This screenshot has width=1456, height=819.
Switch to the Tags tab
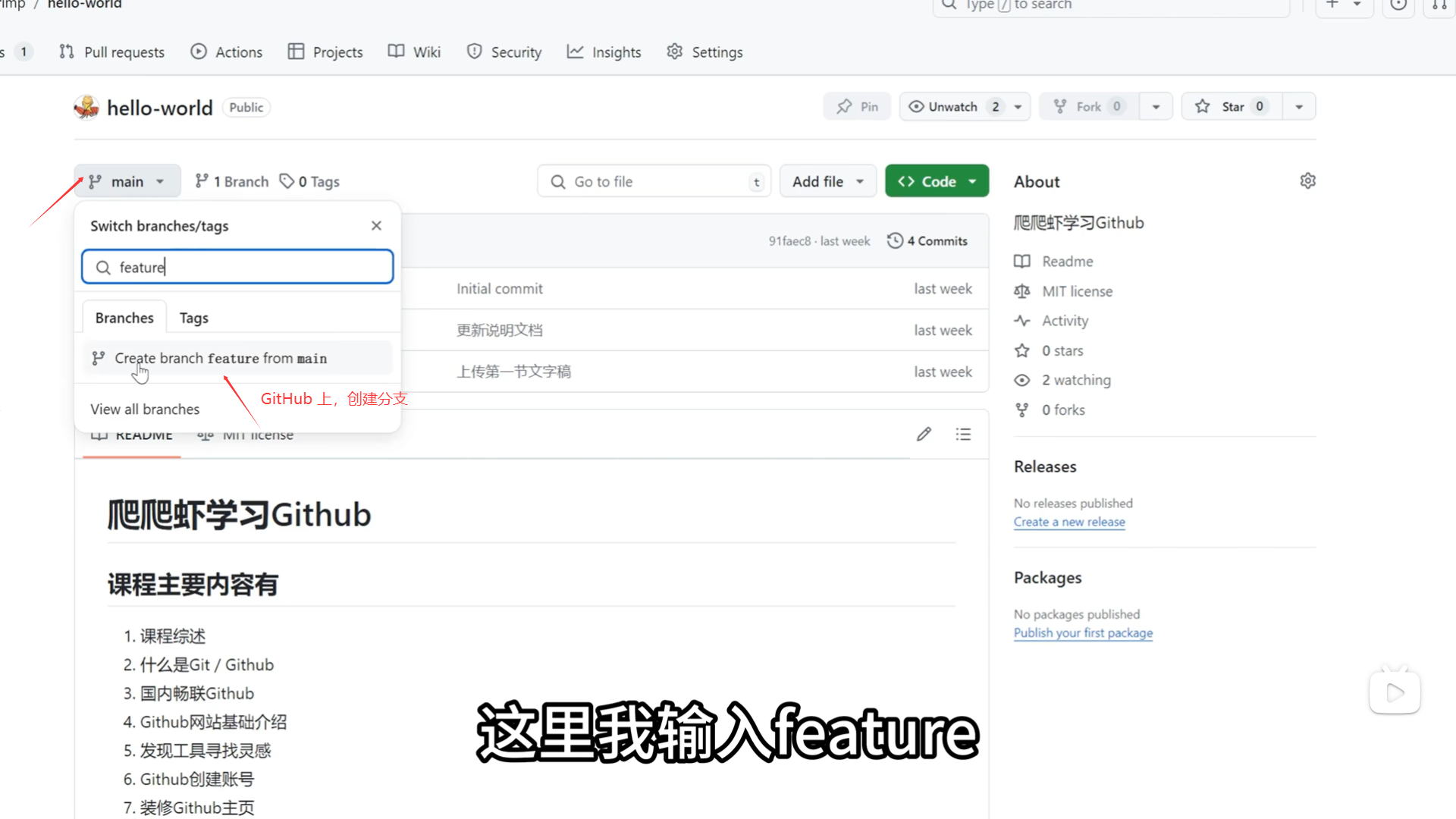click(193, 318)
